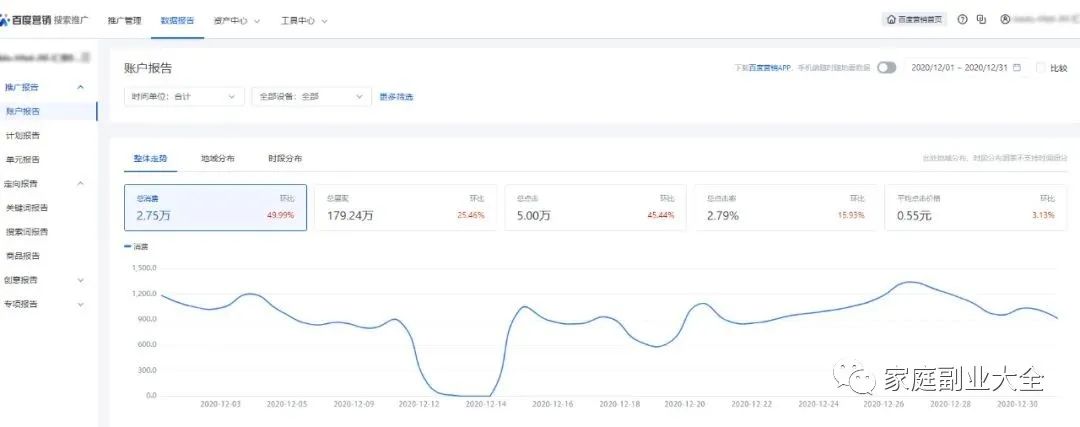Click the home icon beside 百度营销首页
Viewport: 1080px width, 427px height.
pos(892,20)
